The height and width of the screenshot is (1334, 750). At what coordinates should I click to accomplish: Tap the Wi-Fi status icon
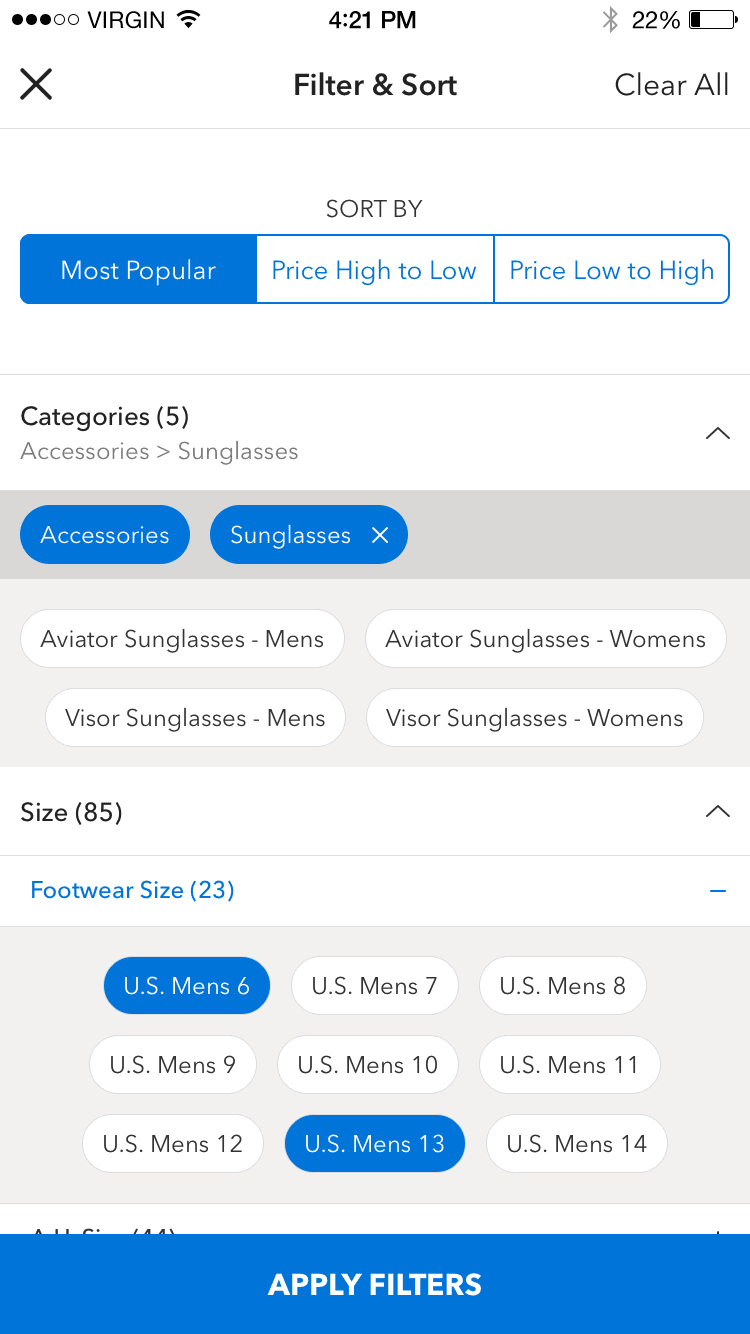(x=187, y=20)
